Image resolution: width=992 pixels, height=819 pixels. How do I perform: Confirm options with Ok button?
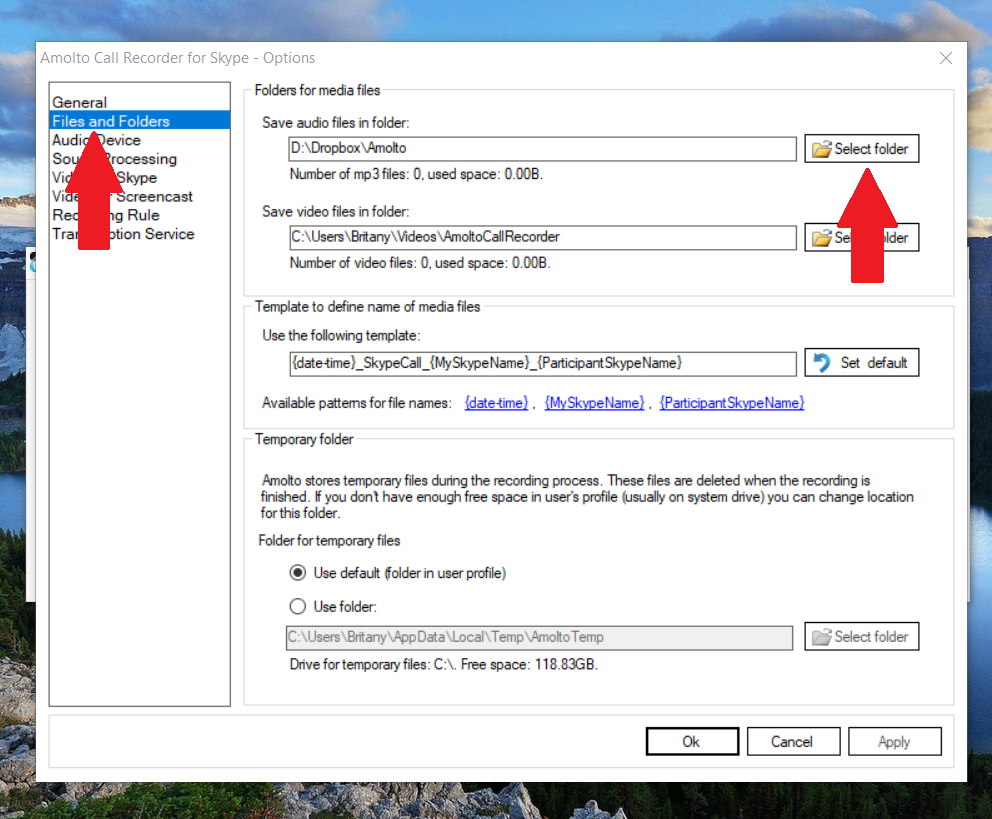[692, 741]
